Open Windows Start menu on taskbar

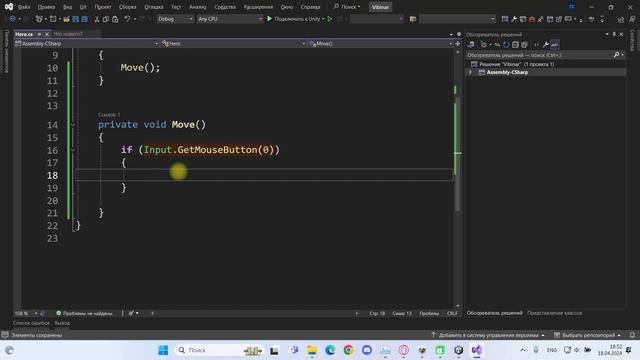(163, 350)
